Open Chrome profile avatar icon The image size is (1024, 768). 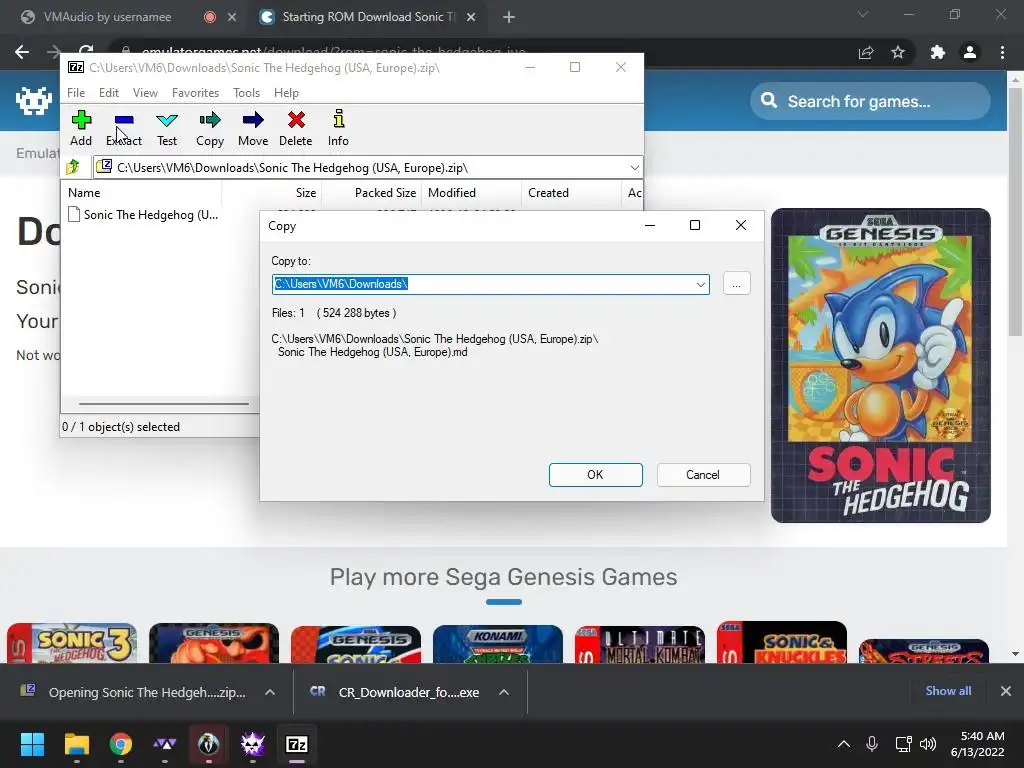pos(970,52)
